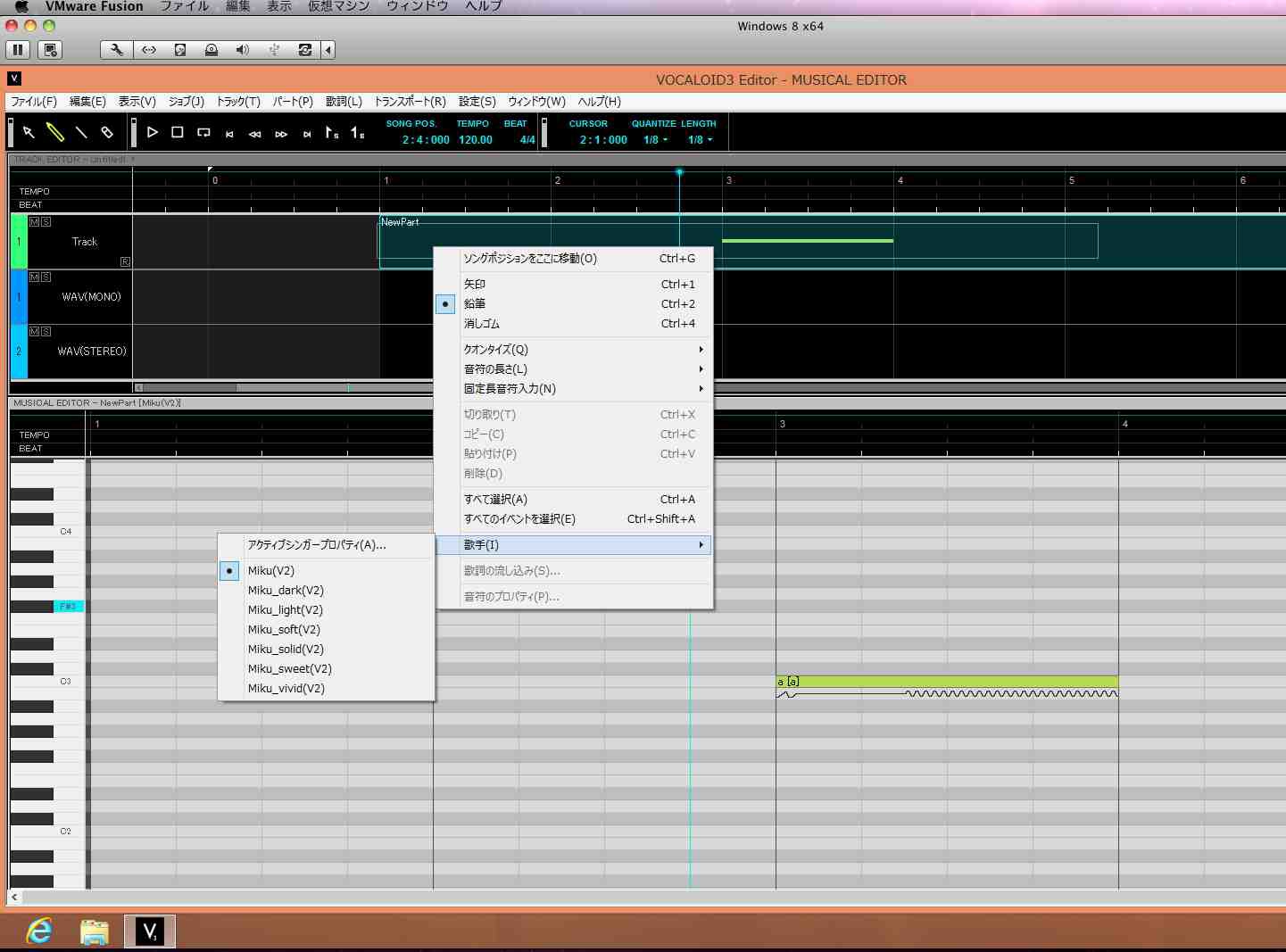1286x952 pixels.
Task: Toggle the loop playback icon
Action: (203, 132)
